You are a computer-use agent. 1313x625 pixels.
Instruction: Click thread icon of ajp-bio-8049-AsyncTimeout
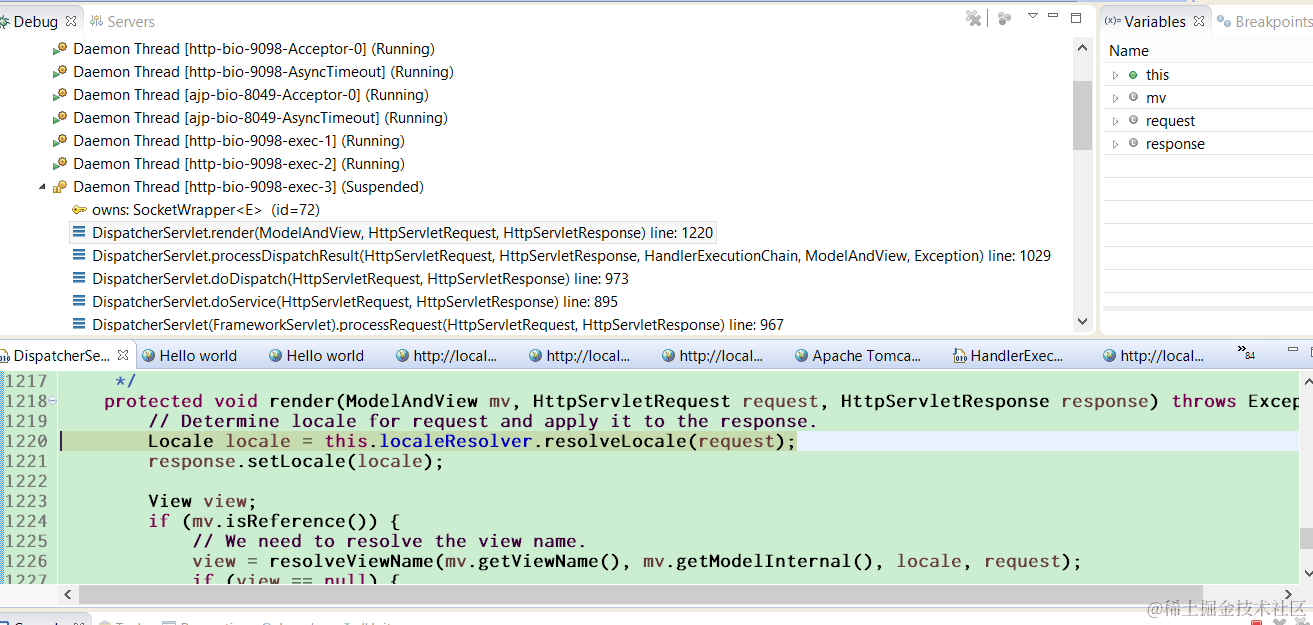(60, 118)
